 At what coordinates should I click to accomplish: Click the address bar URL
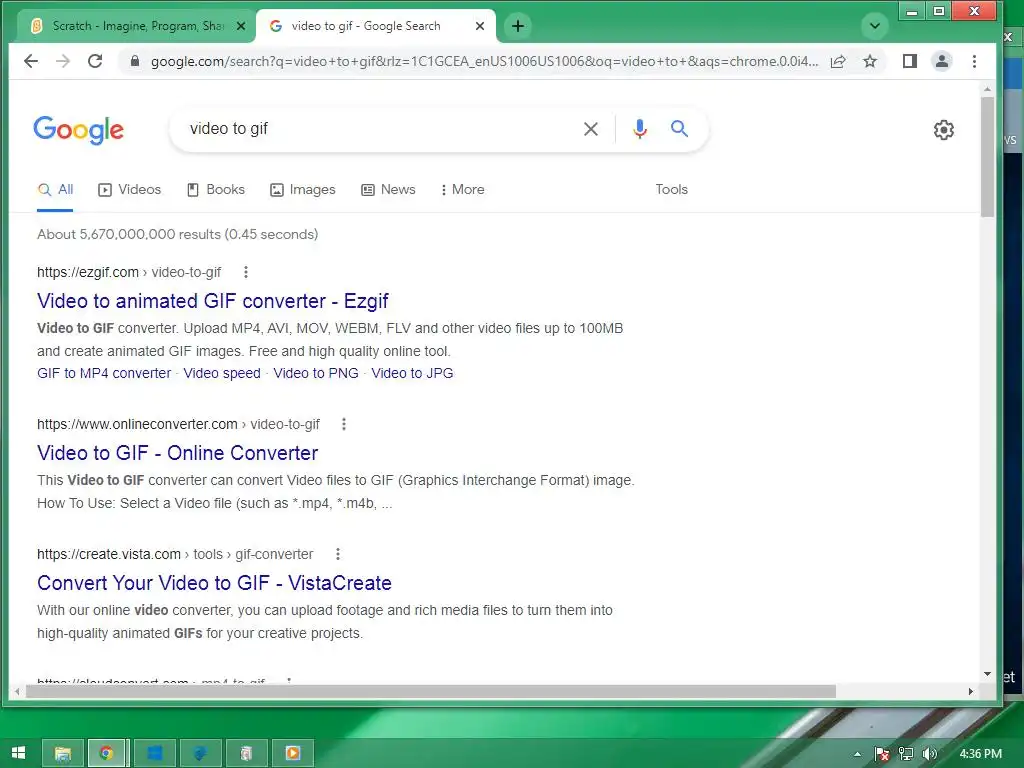click(484, 61)
